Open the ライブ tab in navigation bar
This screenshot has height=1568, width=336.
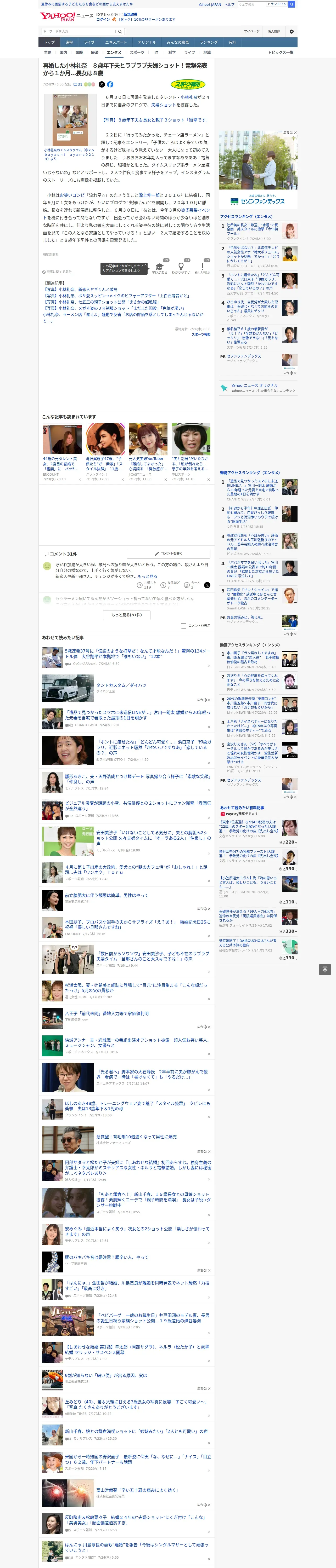click(x=89, y=43)
